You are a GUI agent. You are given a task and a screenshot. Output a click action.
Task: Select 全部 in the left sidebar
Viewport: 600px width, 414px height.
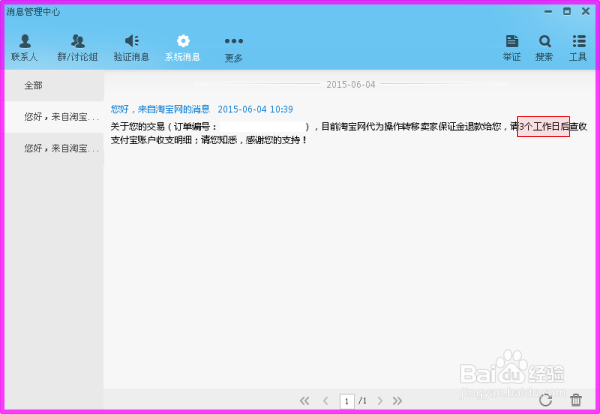pos(54,85)
